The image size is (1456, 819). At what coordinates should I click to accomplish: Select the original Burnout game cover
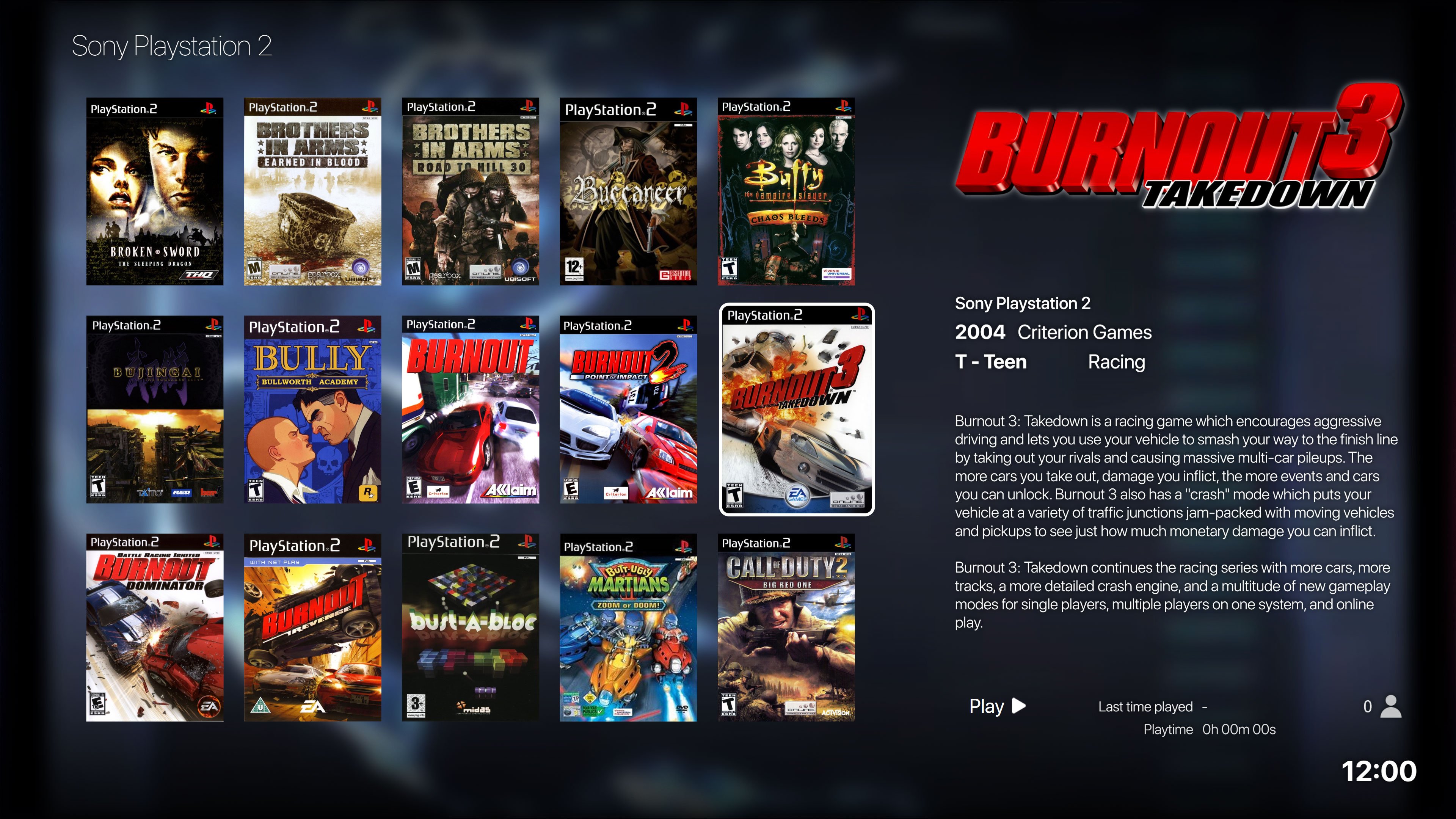coord(470,409)
